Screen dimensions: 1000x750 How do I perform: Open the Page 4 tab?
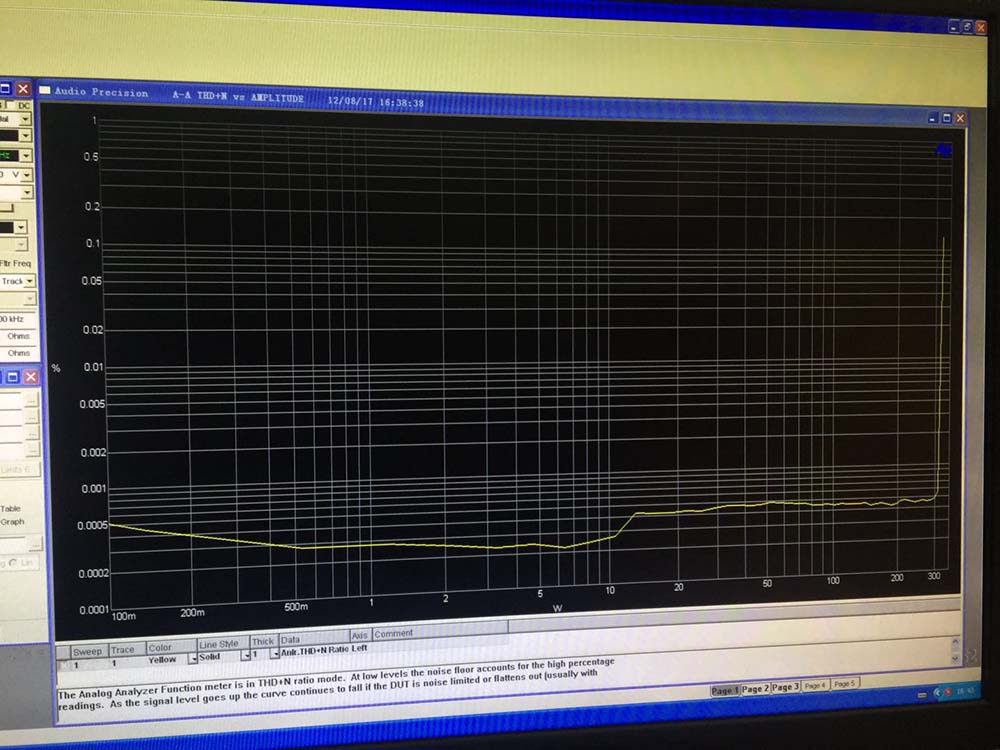tap(815, 685)
